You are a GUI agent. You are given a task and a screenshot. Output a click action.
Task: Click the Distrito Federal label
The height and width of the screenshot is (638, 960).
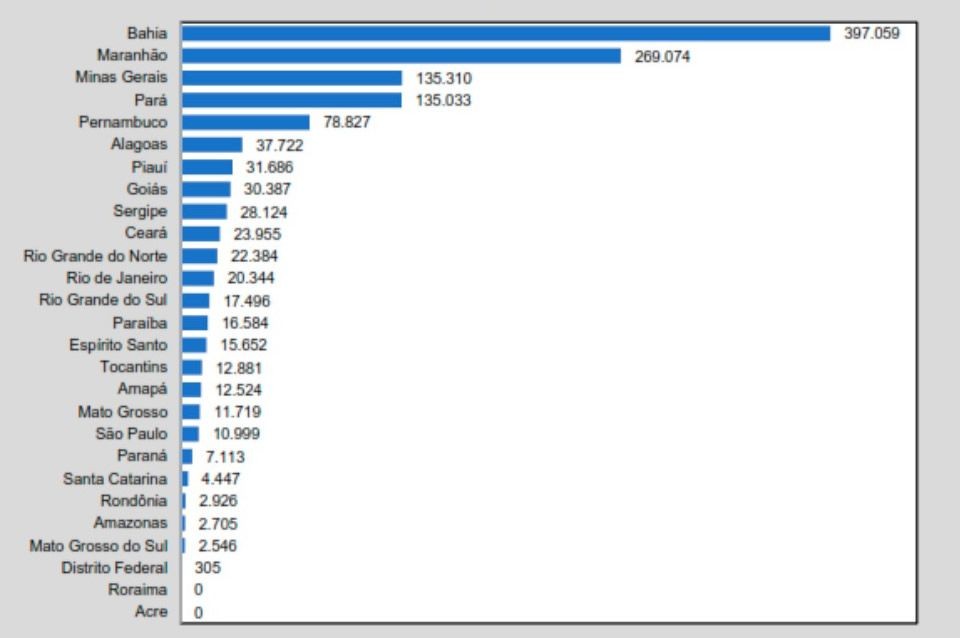coord(114,568)
